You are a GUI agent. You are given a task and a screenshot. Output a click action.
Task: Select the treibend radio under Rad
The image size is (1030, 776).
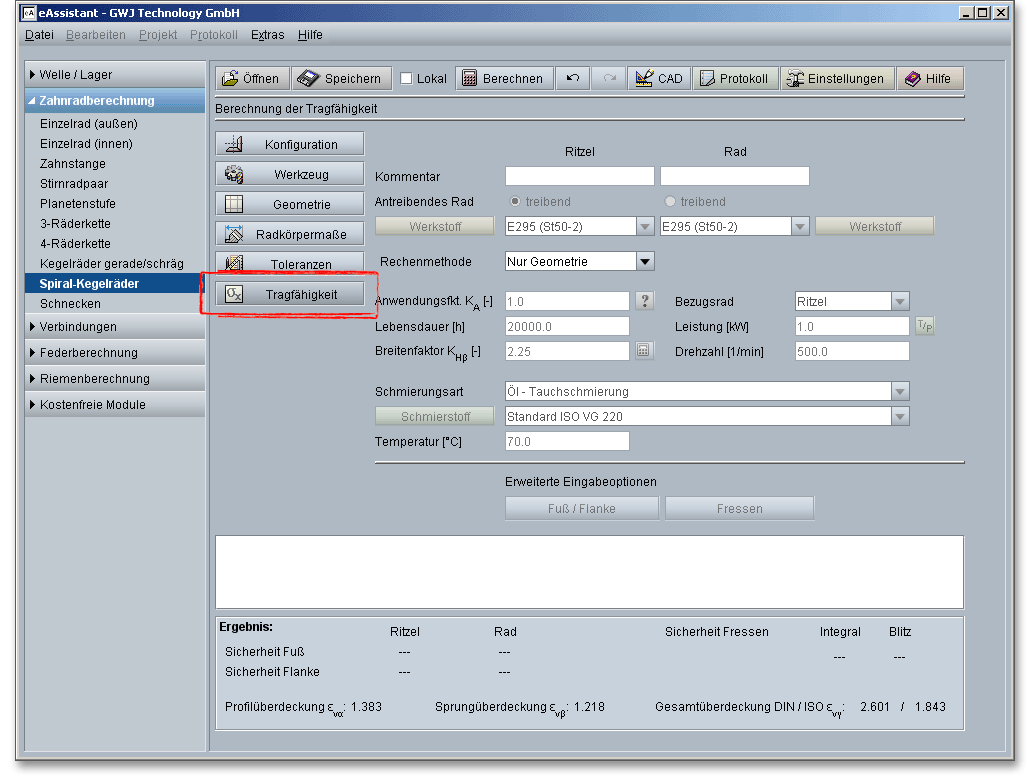670,202
